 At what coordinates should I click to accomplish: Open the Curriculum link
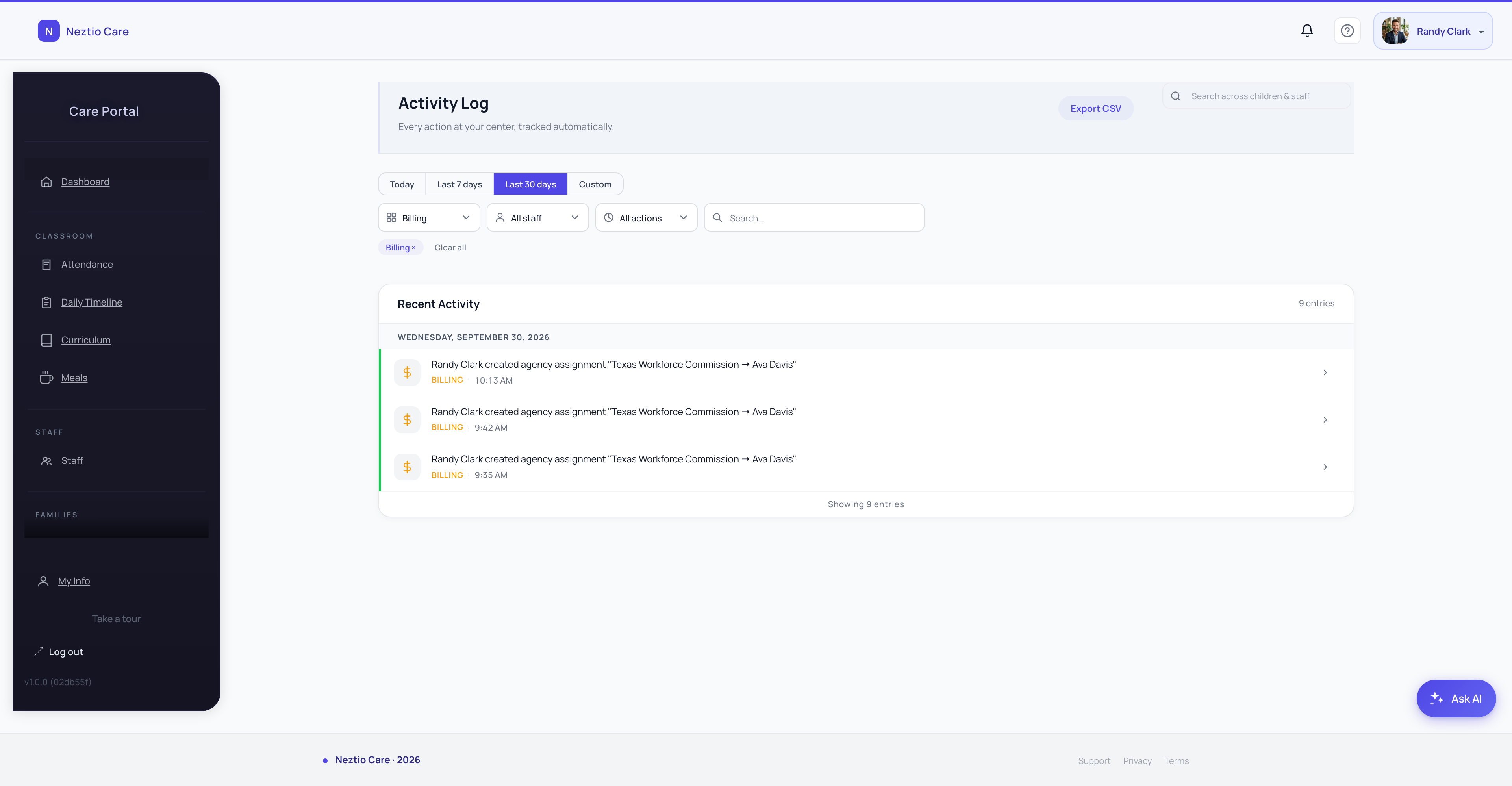point(86,341)
